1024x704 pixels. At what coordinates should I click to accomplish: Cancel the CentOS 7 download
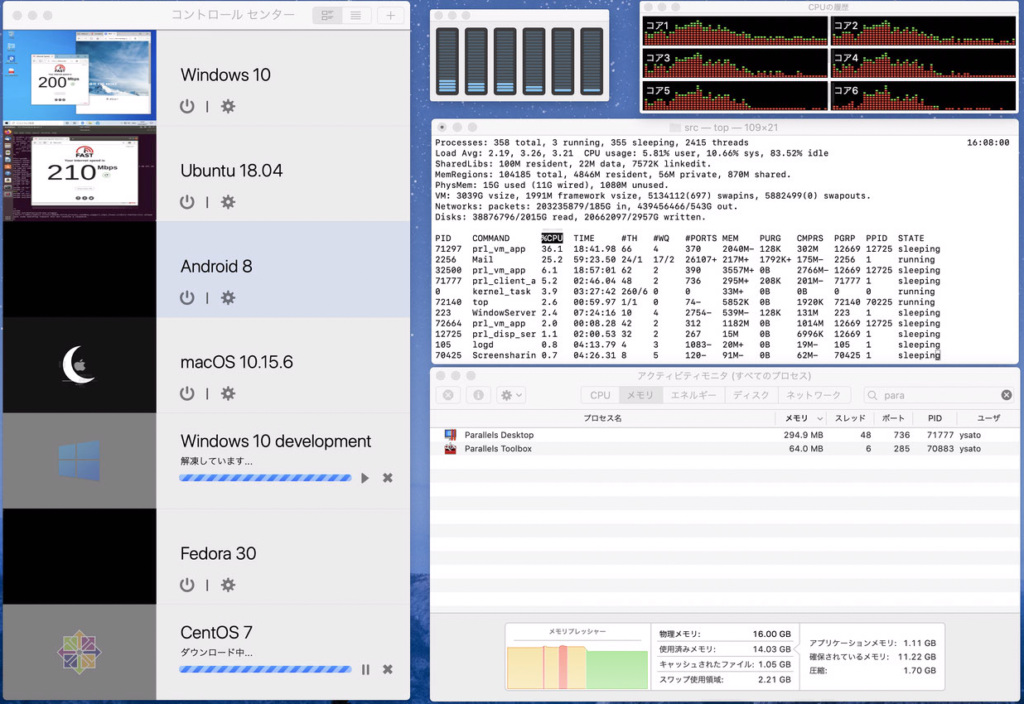pos(388,669)
